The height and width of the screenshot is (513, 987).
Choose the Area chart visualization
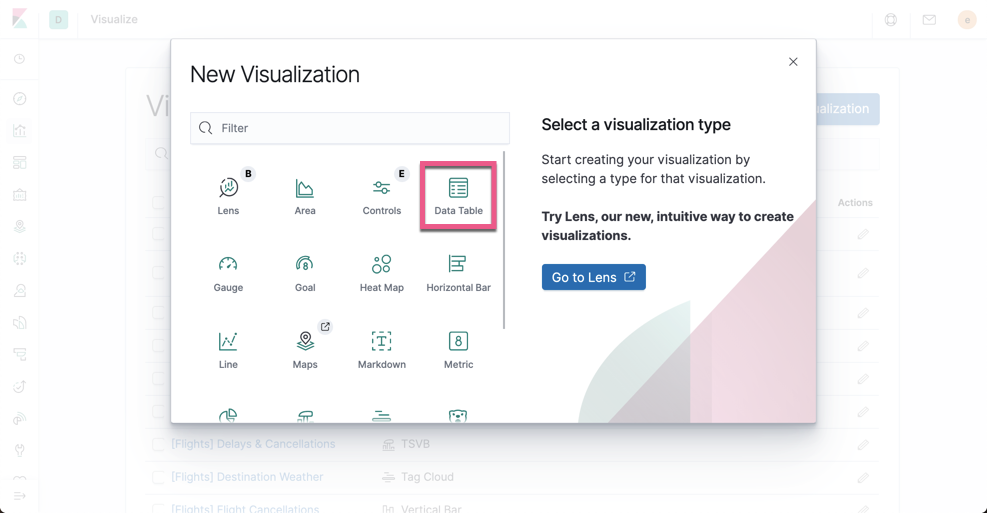click(305, 196)
